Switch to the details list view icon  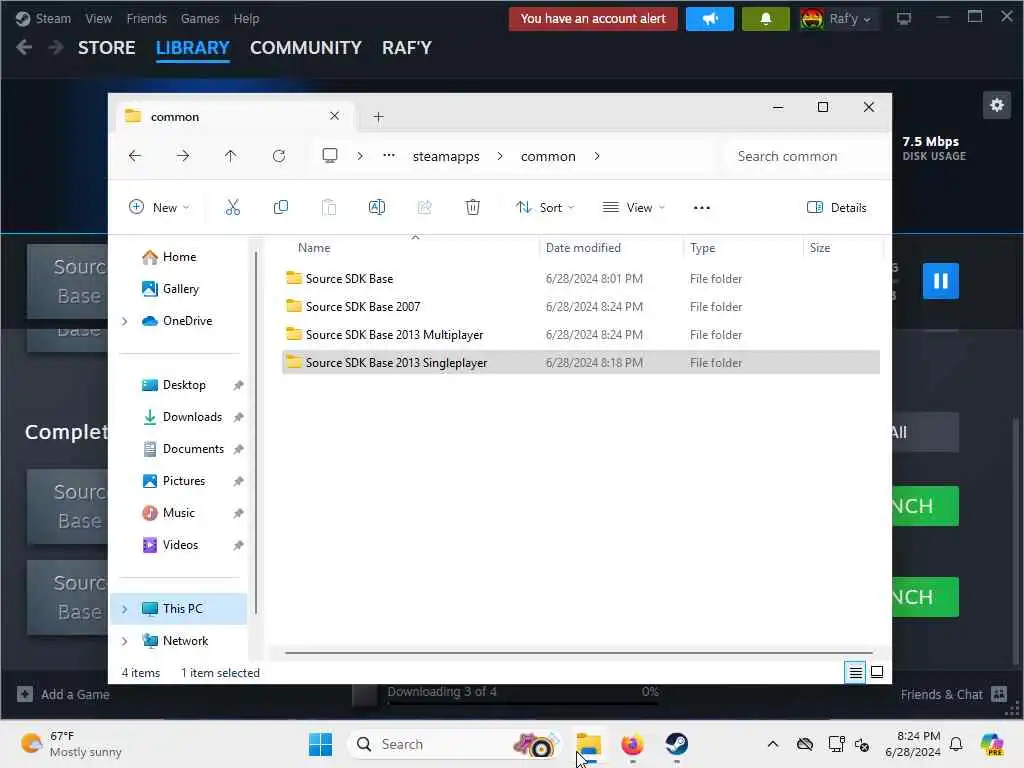[x=856, y=672]
